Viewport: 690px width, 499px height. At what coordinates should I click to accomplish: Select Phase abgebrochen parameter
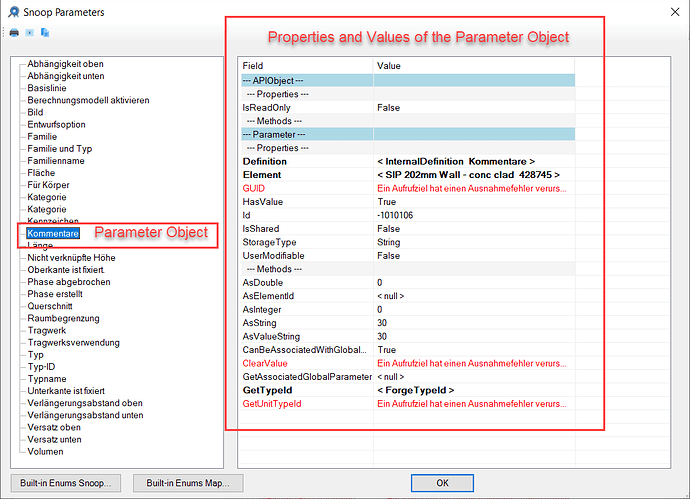click(69, 282)
